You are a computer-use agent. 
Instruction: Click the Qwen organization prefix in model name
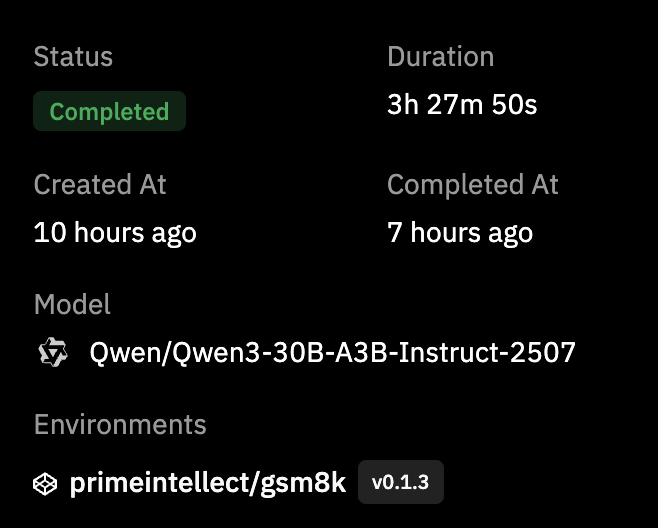pyautogui.click(x=116, y=352)
